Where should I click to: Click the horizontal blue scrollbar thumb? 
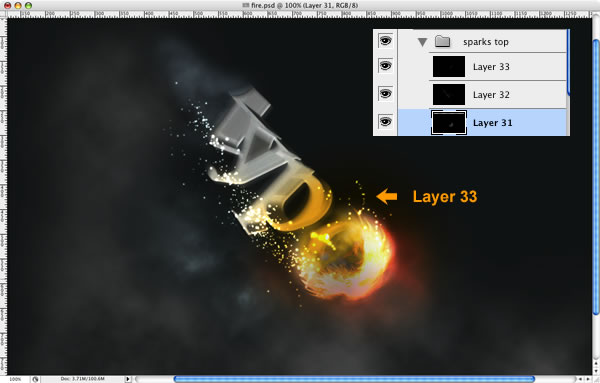pyautogui.click(x=354, y=379)
